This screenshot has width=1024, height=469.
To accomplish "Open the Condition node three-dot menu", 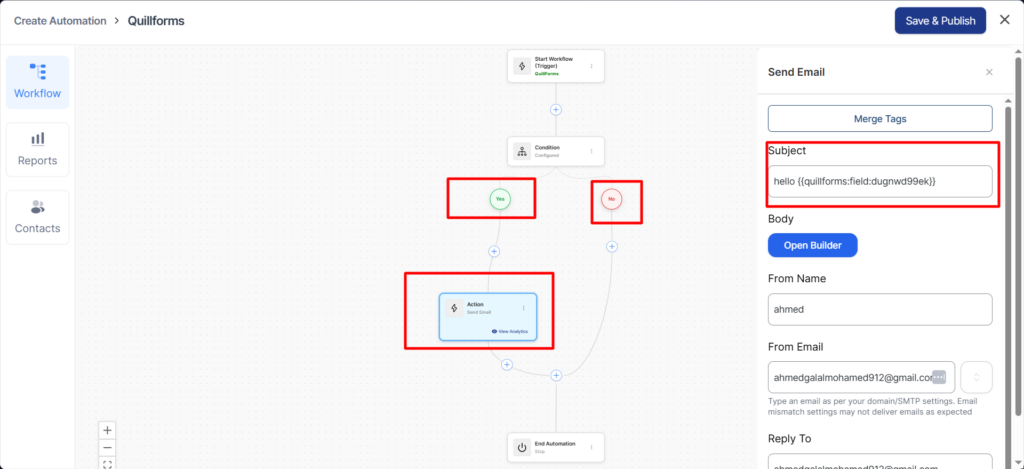I will (x=591, y=152).
